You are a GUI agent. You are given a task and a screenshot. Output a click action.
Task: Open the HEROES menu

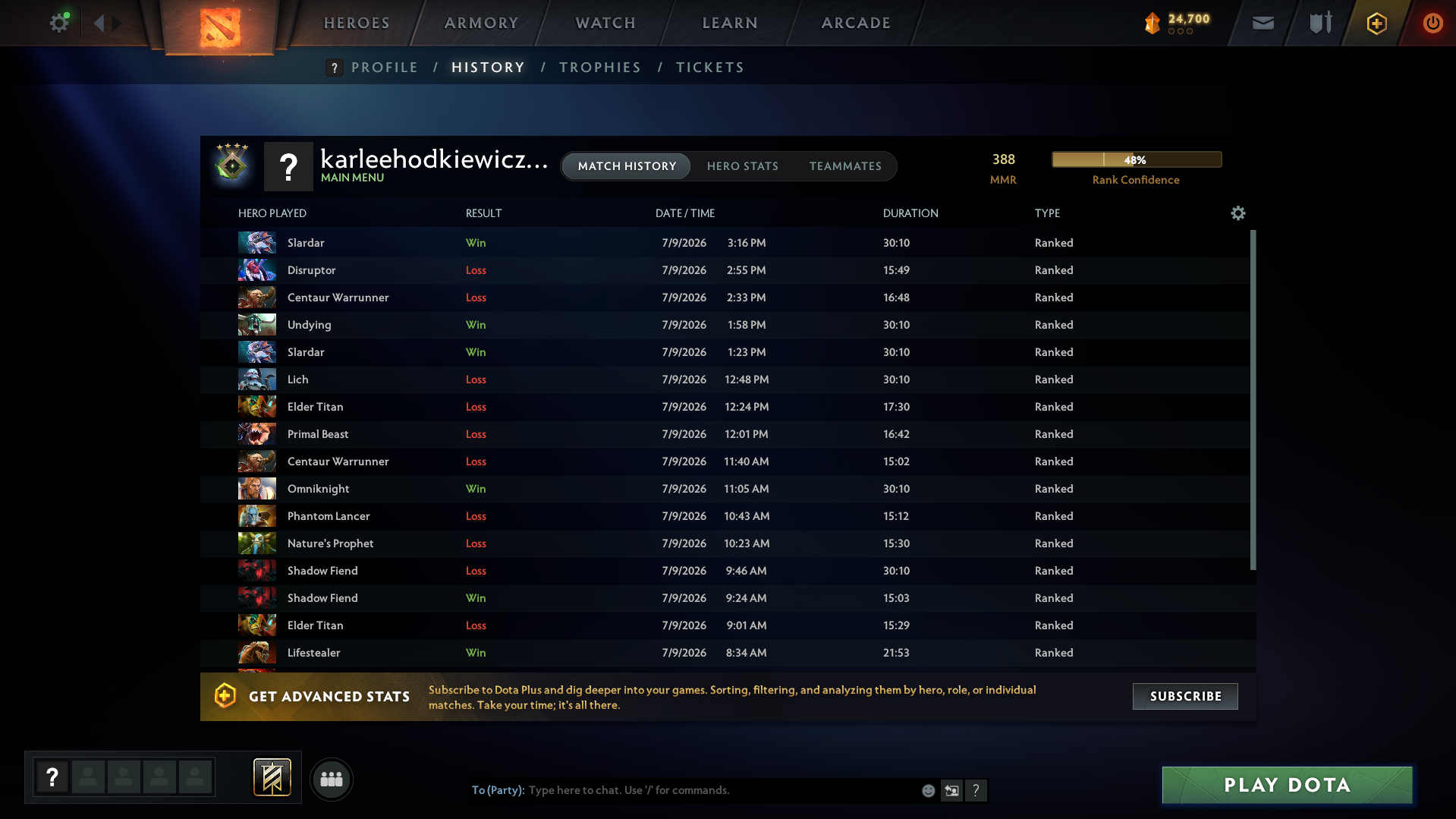357,23
